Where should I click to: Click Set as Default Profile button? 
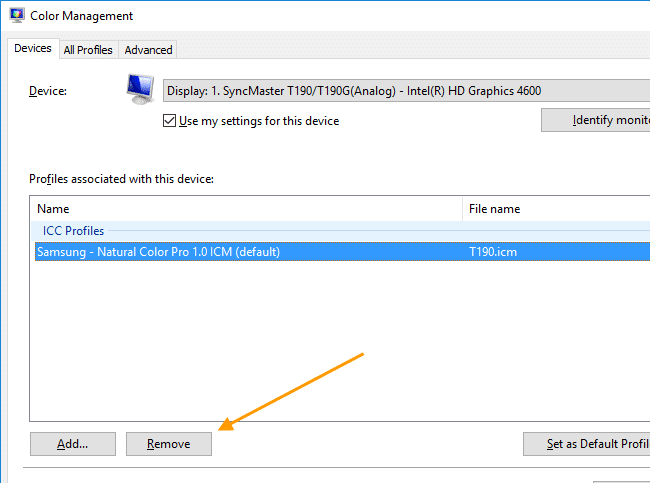click(x=587, y=444)
